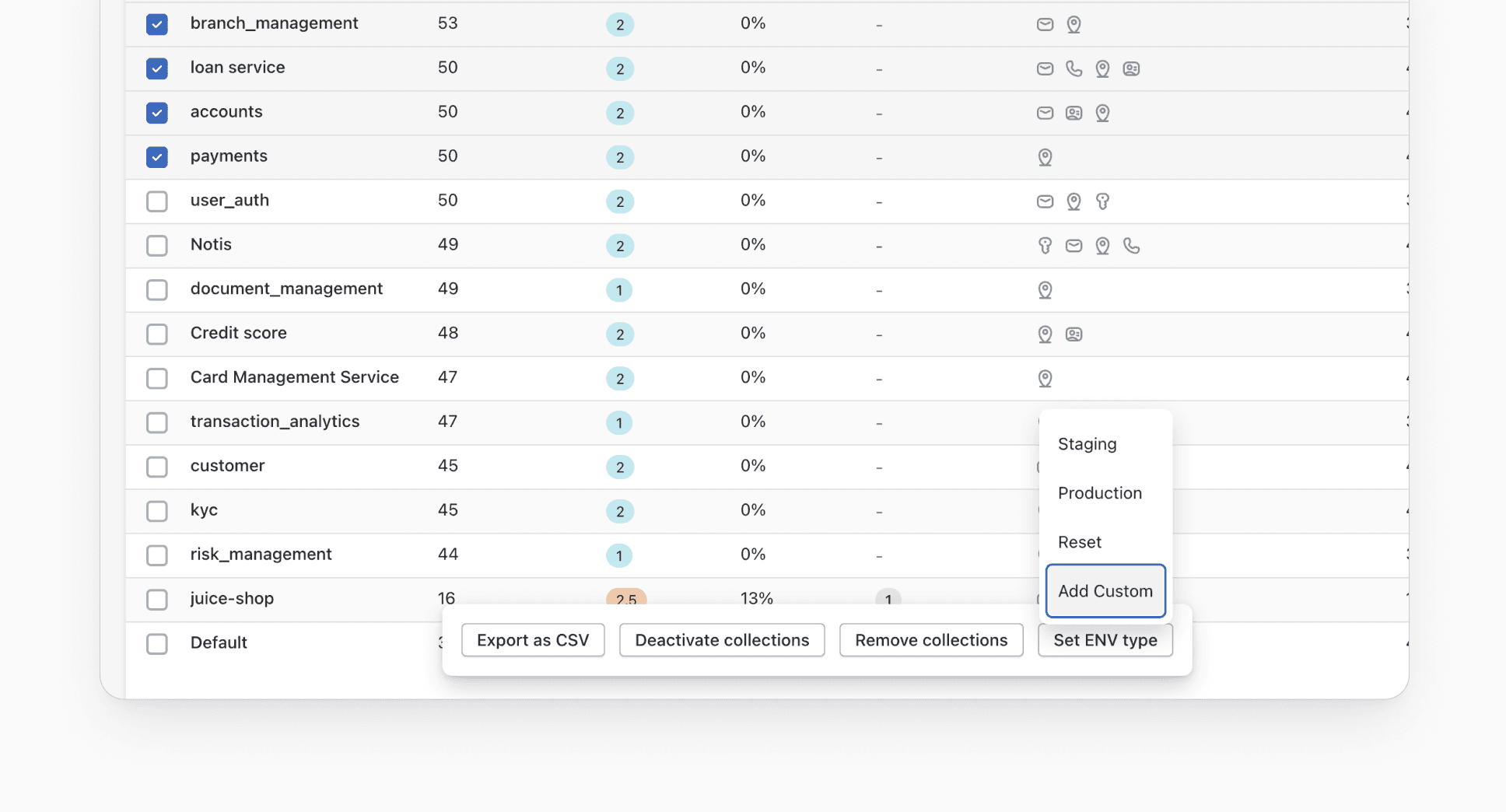Click the ID card icon in loan service row

[x=1131, y=68]
